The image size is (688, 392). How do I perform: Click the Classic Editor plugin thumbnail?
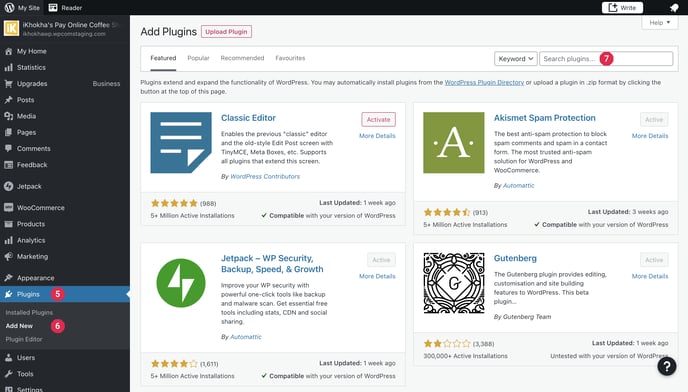click(181, 143)
